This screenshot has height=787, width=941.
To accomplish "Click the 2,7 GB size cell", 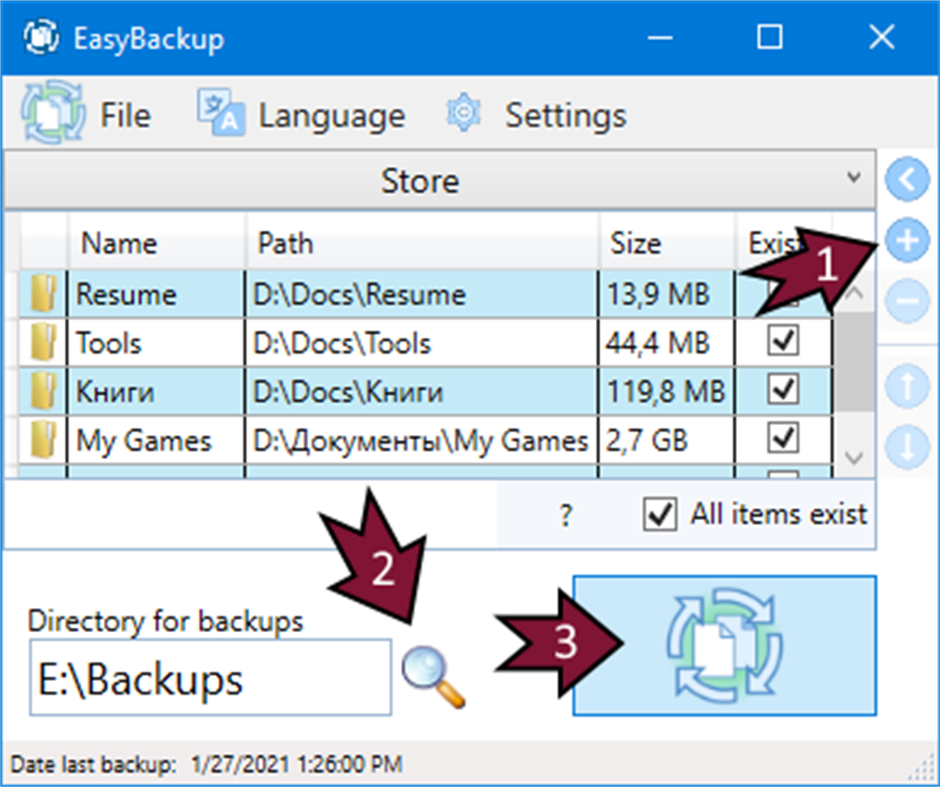I will coord(666,441).
